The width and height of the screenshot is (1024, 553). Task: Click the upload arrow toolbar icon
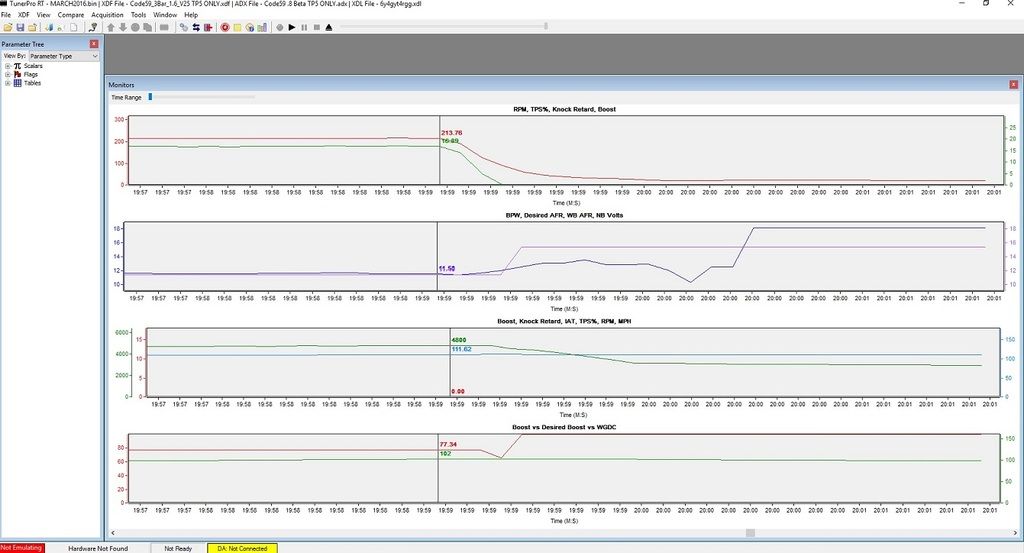(111, 27)
